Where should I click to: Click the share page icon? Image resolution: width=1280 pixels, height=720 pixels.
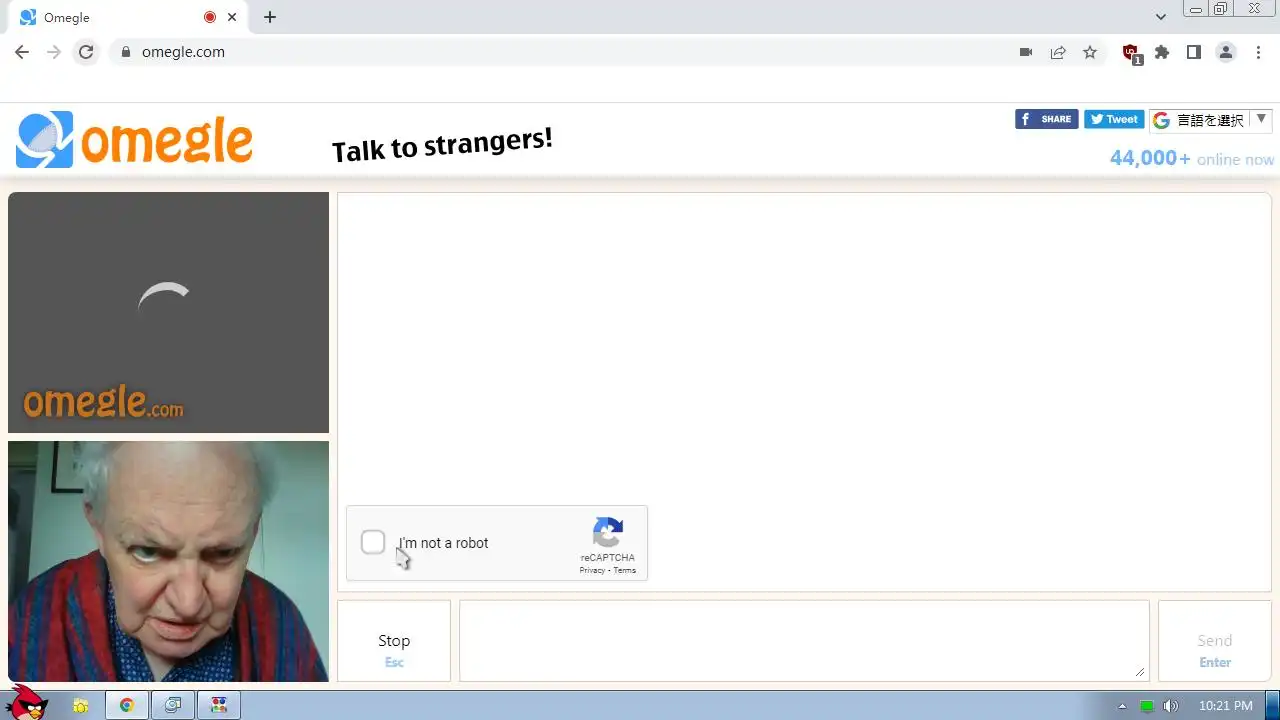pos(1058,52)
